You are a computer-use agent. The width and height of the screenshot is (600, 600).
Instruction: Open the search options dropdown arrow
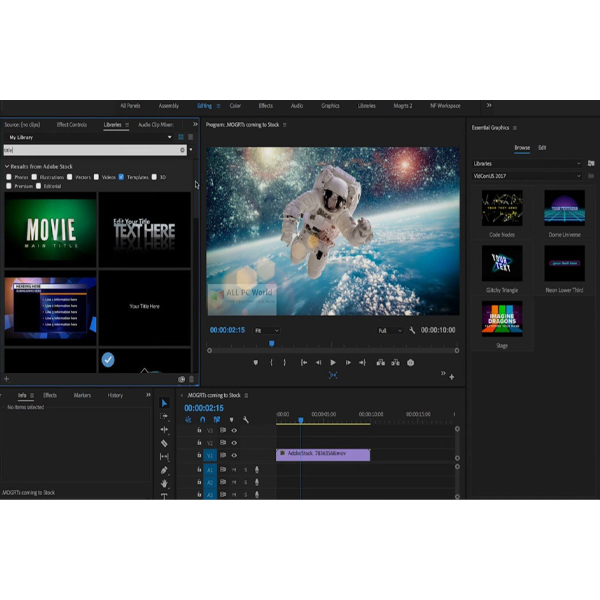(191, 150)
